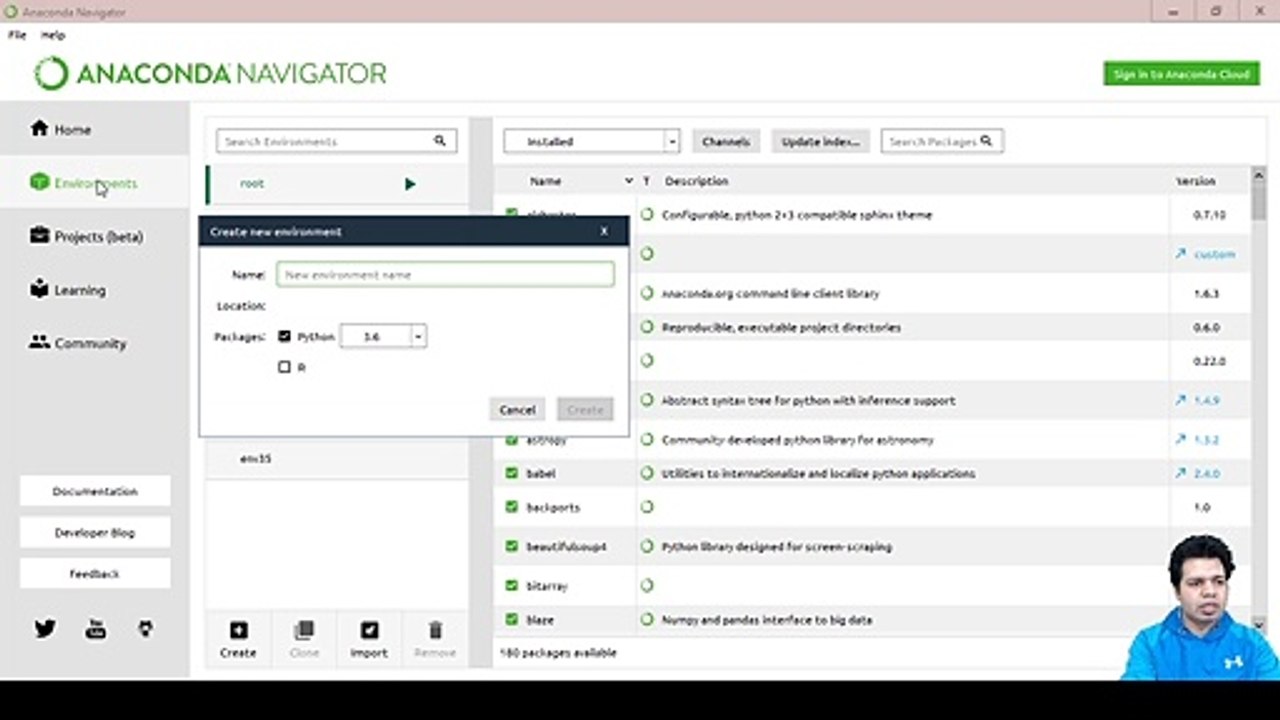Click the Search Packages field
Viewport: 1280px width, 720px height.
click(x=942, y=141)
